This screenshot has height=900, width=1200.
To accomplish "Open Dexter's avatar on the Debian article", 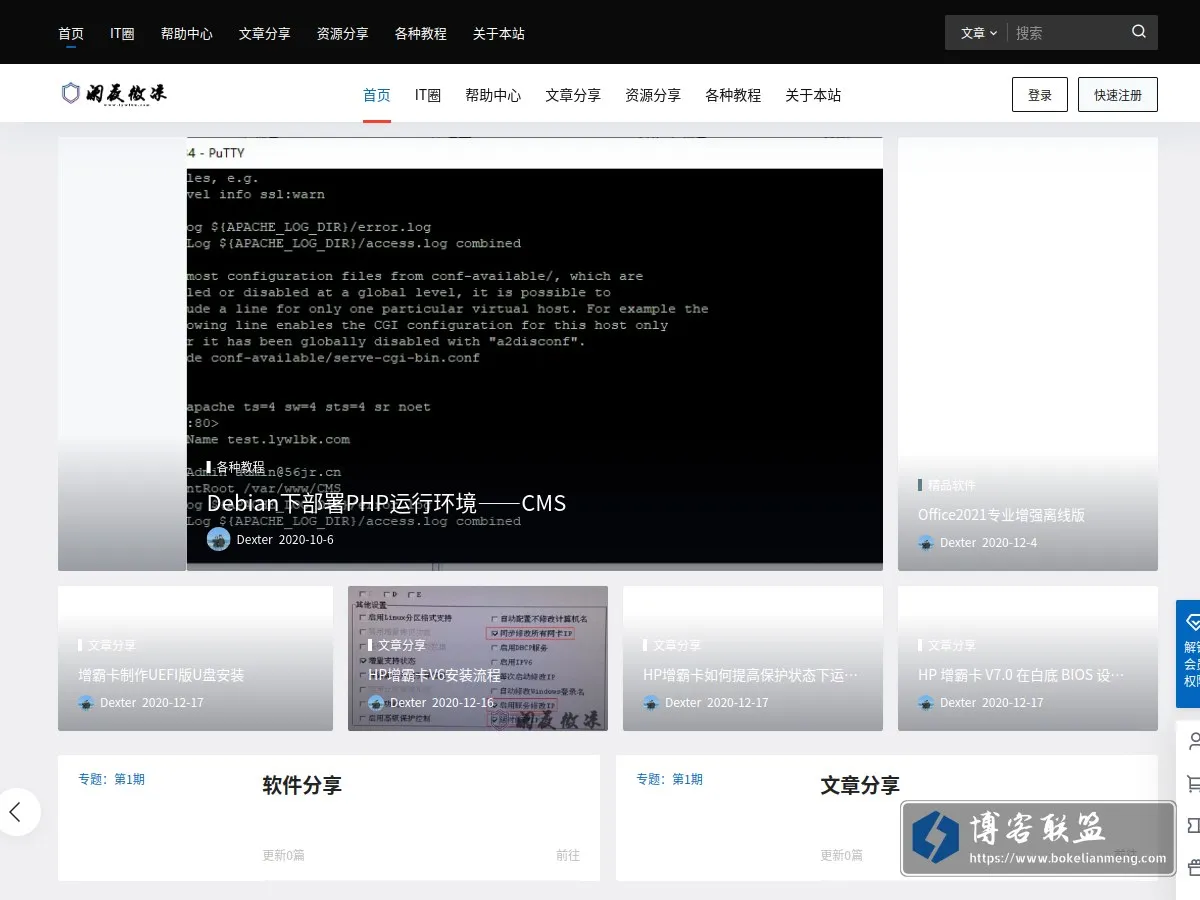I will point(218,540).
